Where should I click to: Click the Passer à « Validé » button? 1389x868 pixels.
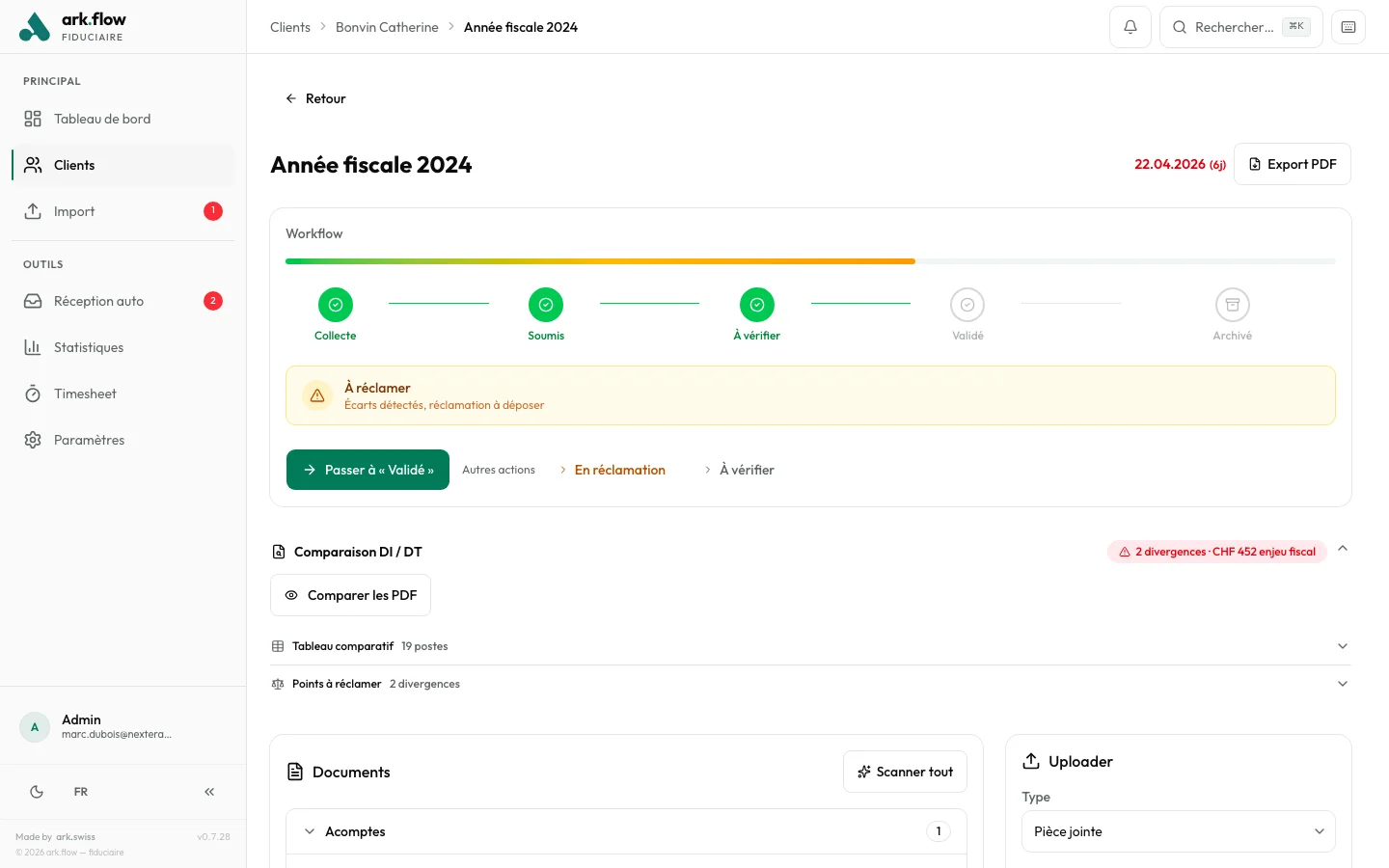click(368, 470)
